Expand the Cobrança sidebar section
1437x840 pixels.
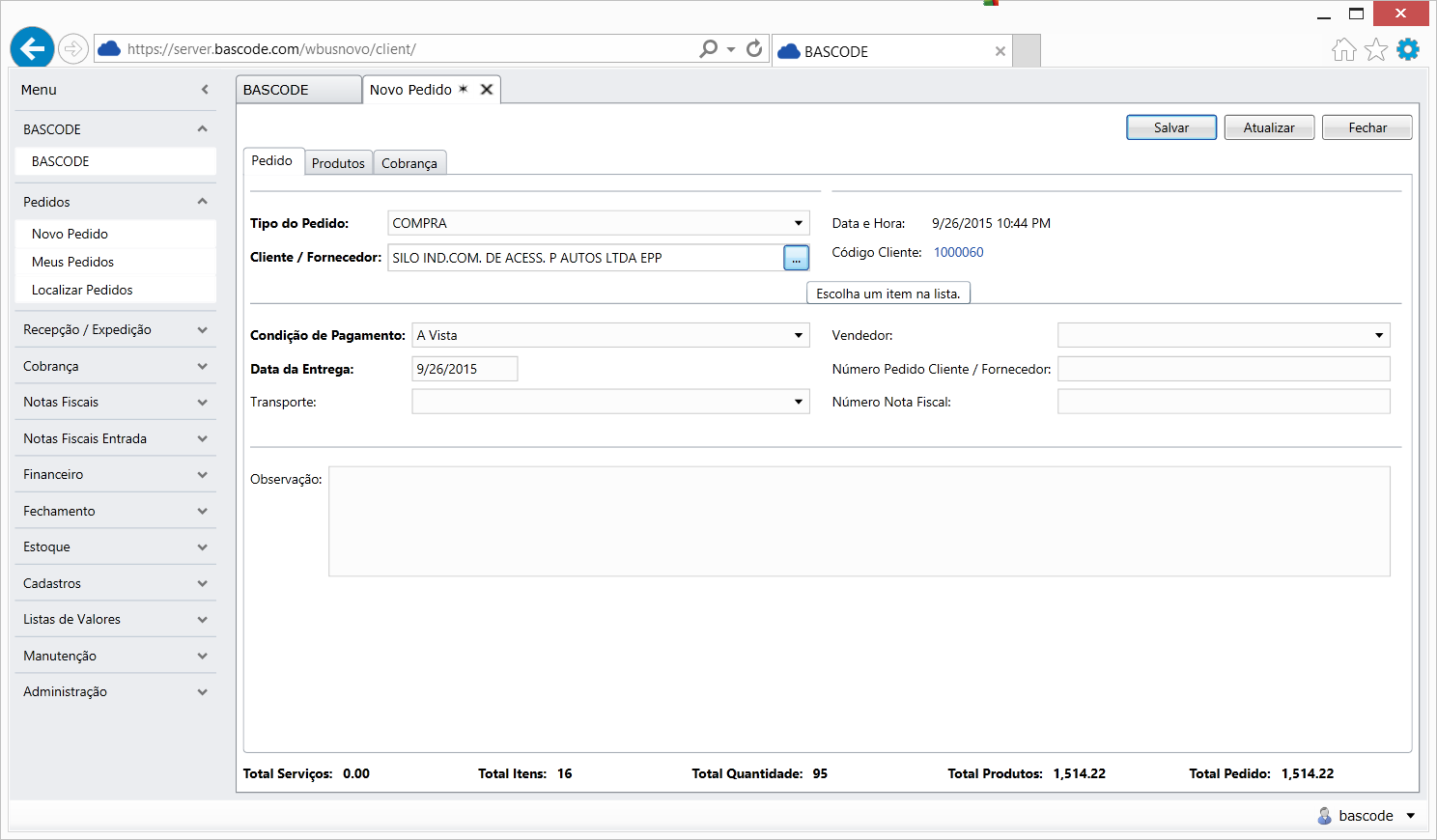pyautogui.click(x=202, y=367)
